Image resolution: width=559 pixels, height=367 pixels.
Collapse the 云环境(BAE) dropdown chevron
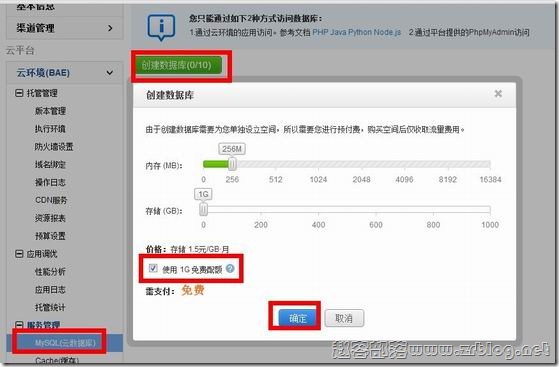[109, 73]
